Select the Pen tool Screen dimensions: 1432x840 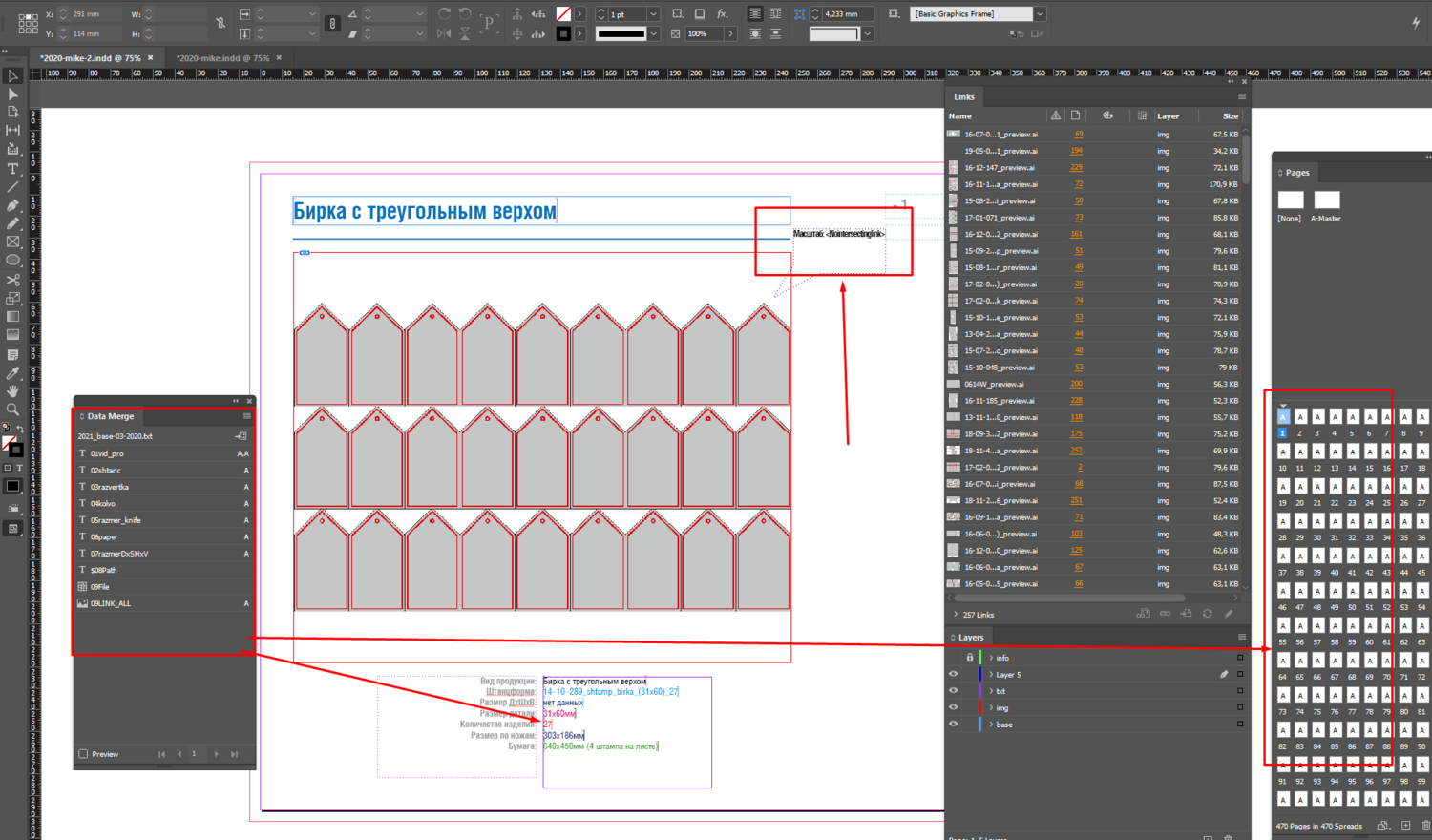[x=12, y=205]
